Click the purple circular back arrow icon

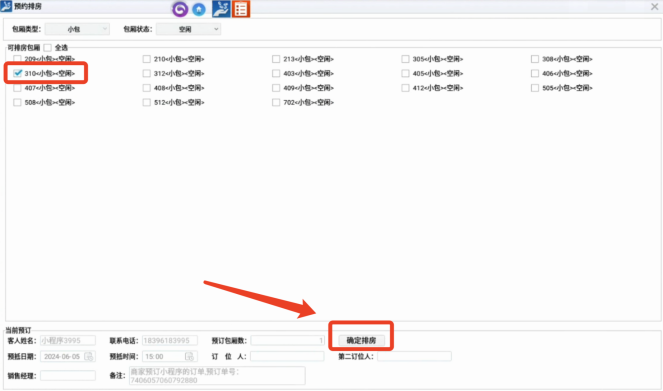(x=180, y=9)
